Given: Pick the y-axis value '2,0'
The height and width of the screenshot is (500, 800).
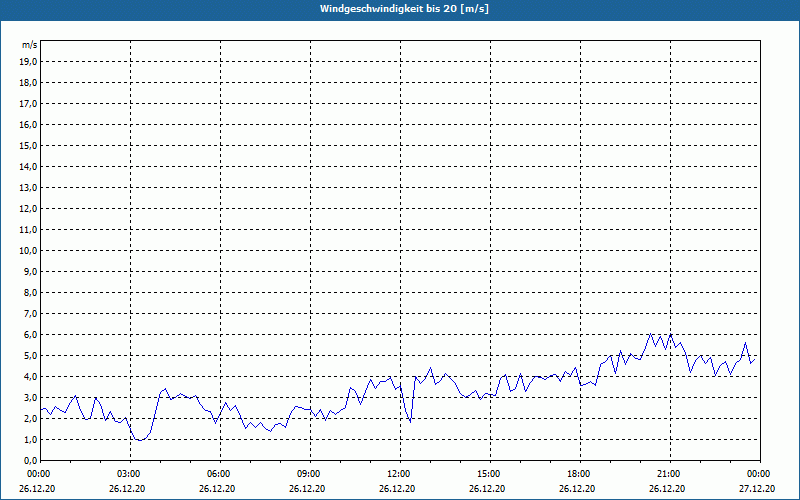Looking at the screenshot, I should (x=30, y=418).
